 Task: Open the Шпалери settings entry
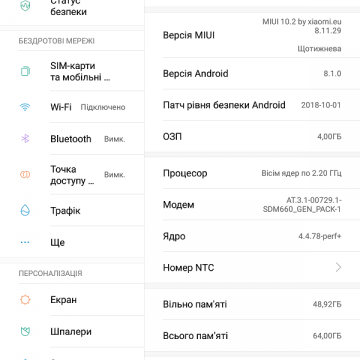72,331
